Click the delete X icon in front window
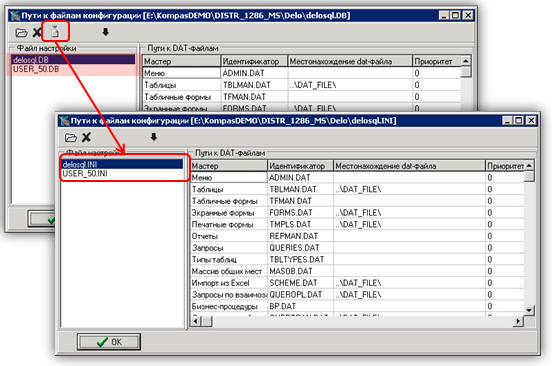This screenshot has width=552, height=366. coord(86,137)
